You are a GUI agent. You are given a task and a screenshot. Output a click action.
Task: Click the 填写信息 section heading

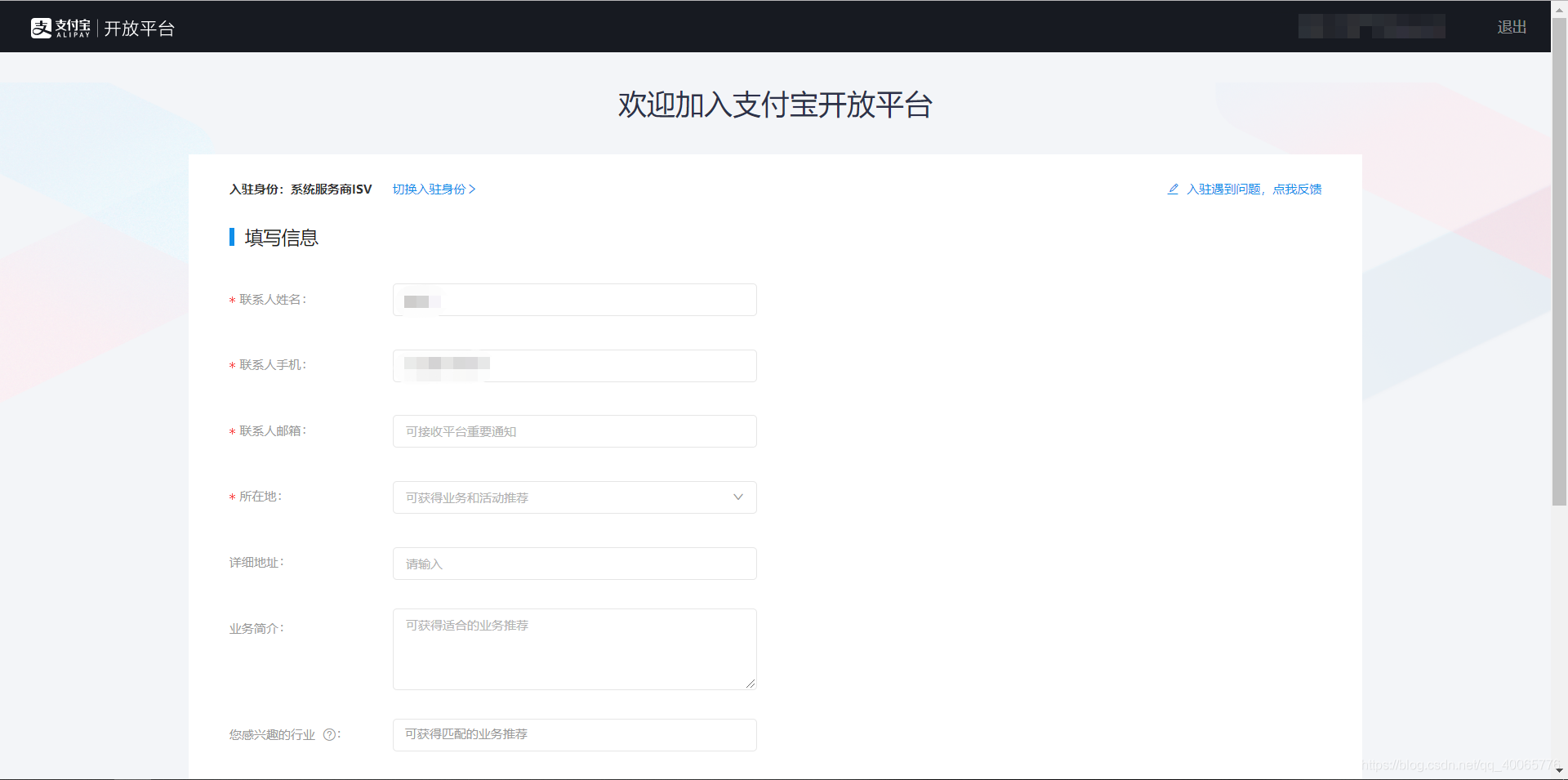tap(281, 238)
